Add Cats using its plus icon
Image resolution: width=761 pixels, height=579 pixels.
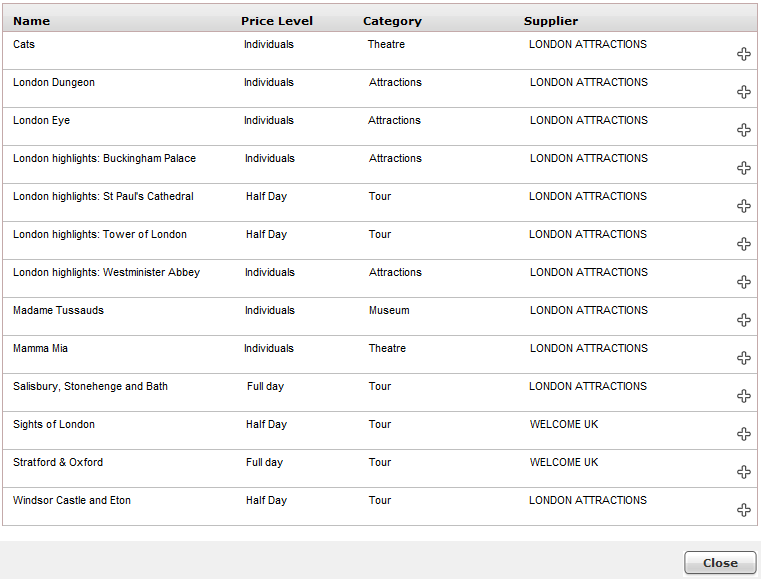(744, 54)
